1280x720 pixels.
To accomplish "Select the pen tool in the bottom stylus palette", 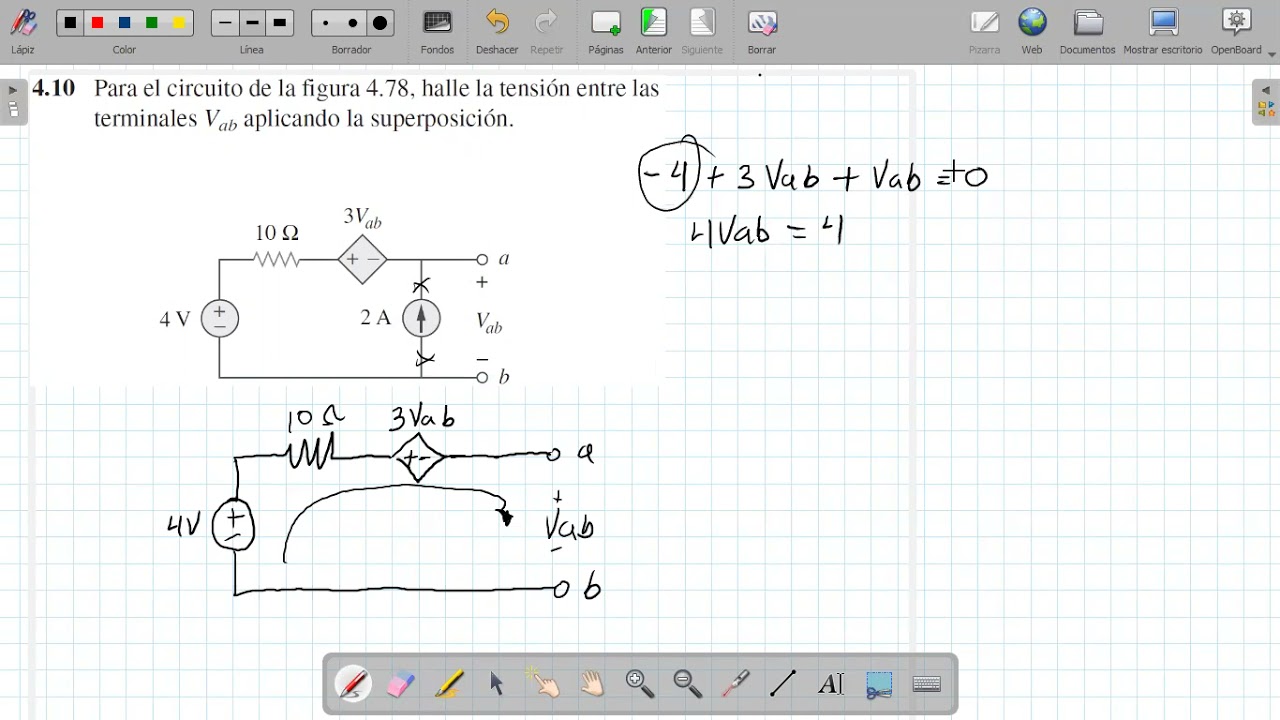I will tap(353, 684).
